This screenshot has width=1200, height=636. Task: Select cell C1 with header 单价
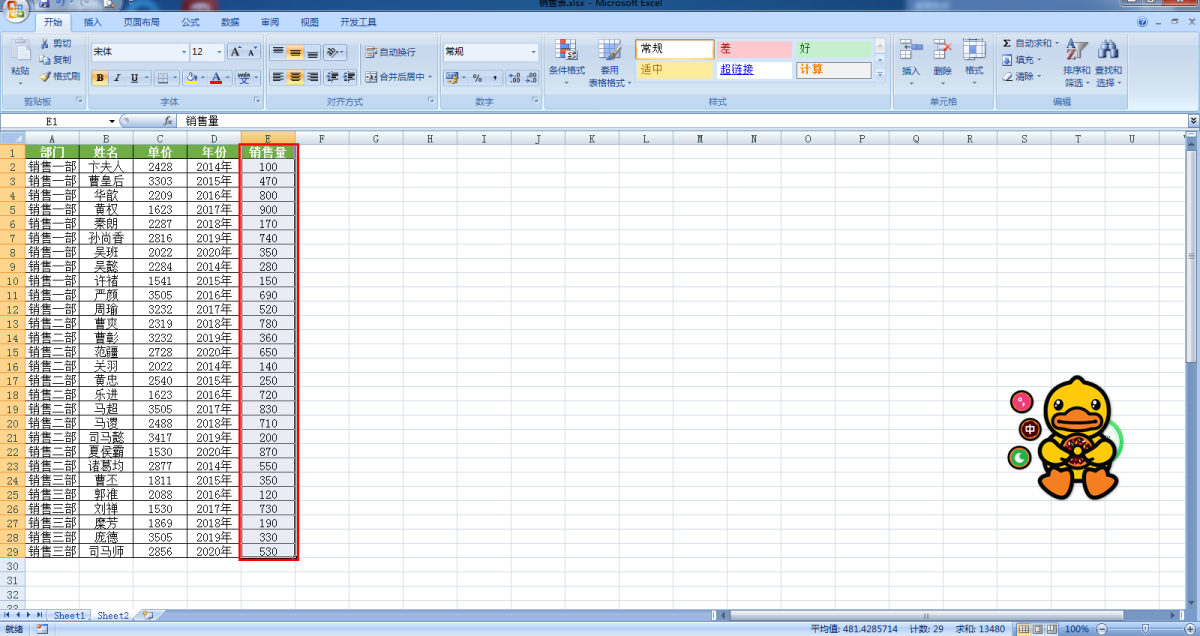160,152
